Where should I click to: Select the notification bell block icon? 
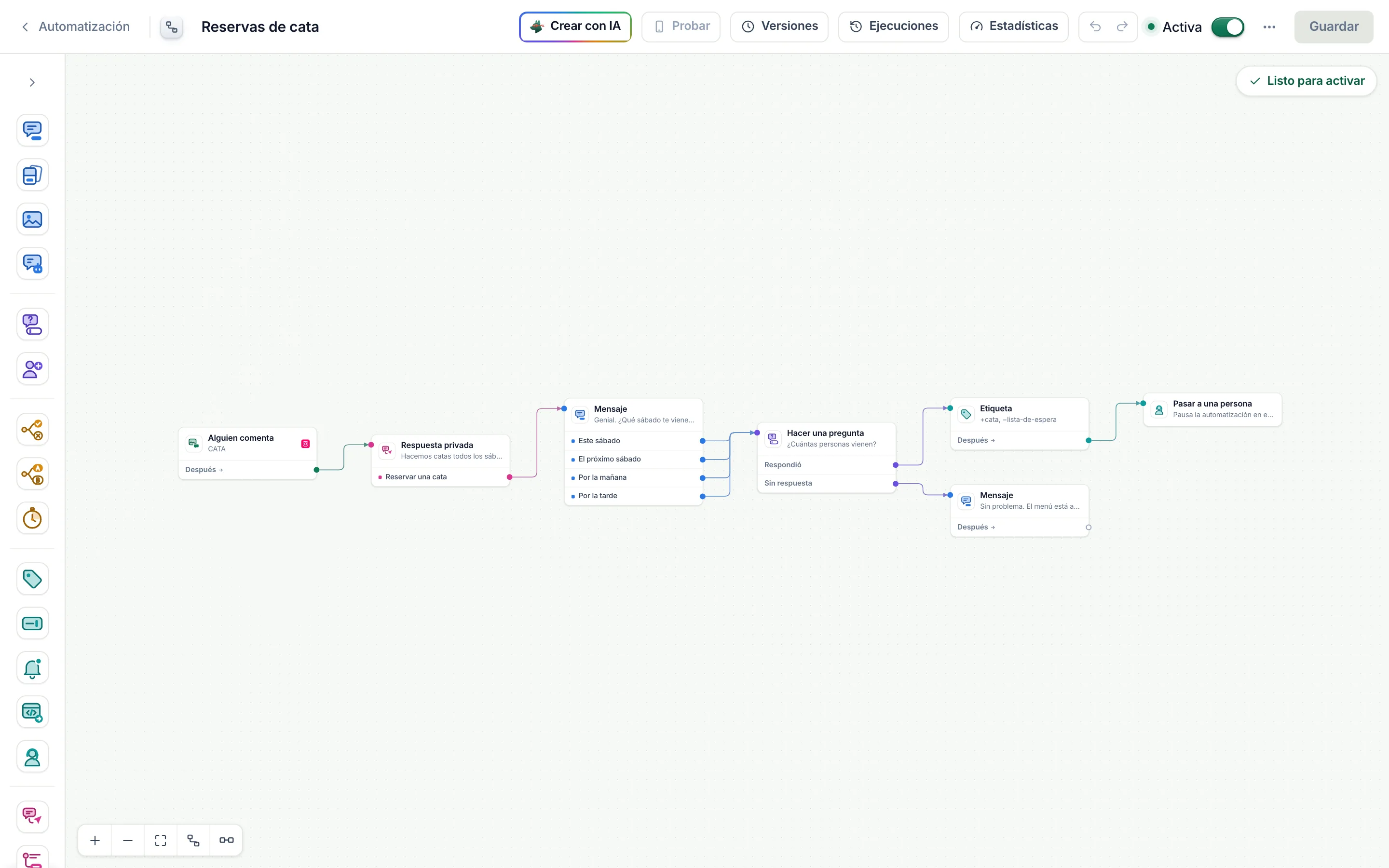tap(32, 668)
